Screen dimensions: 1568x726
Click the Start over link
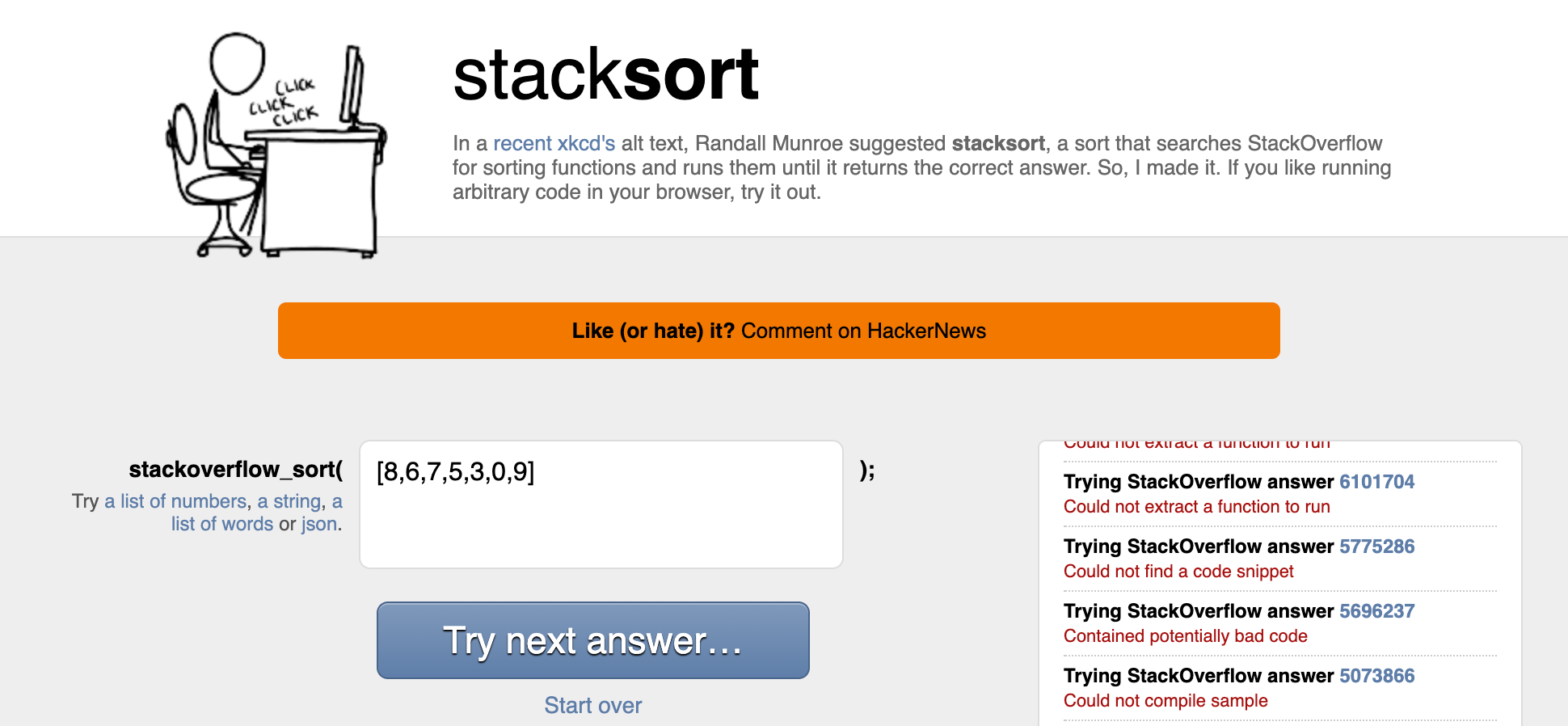[x=592, y=705]
